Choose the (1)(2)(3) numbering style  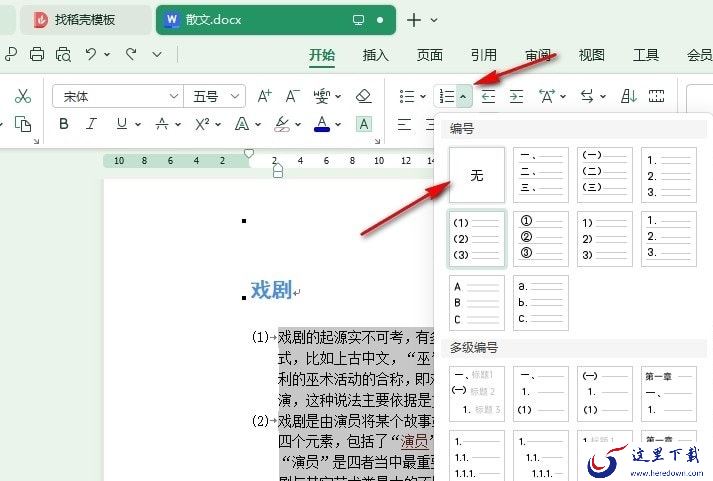click(477, 239)
